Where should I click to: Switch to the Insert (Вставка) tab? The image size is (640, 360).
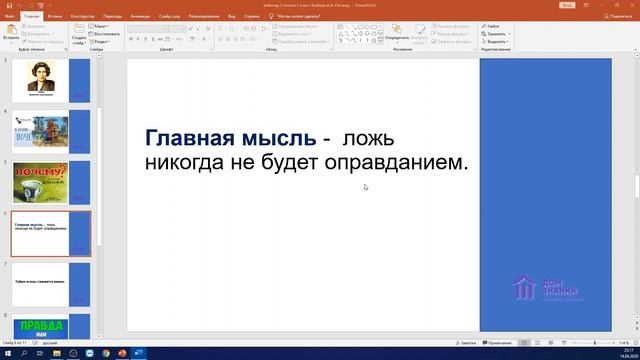click(55, 16)
